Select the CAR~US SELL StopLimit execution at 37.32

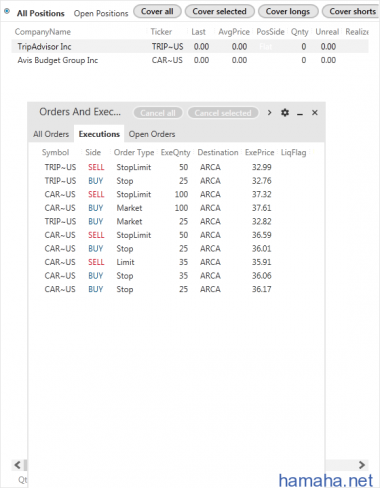(x=176, y=194)
